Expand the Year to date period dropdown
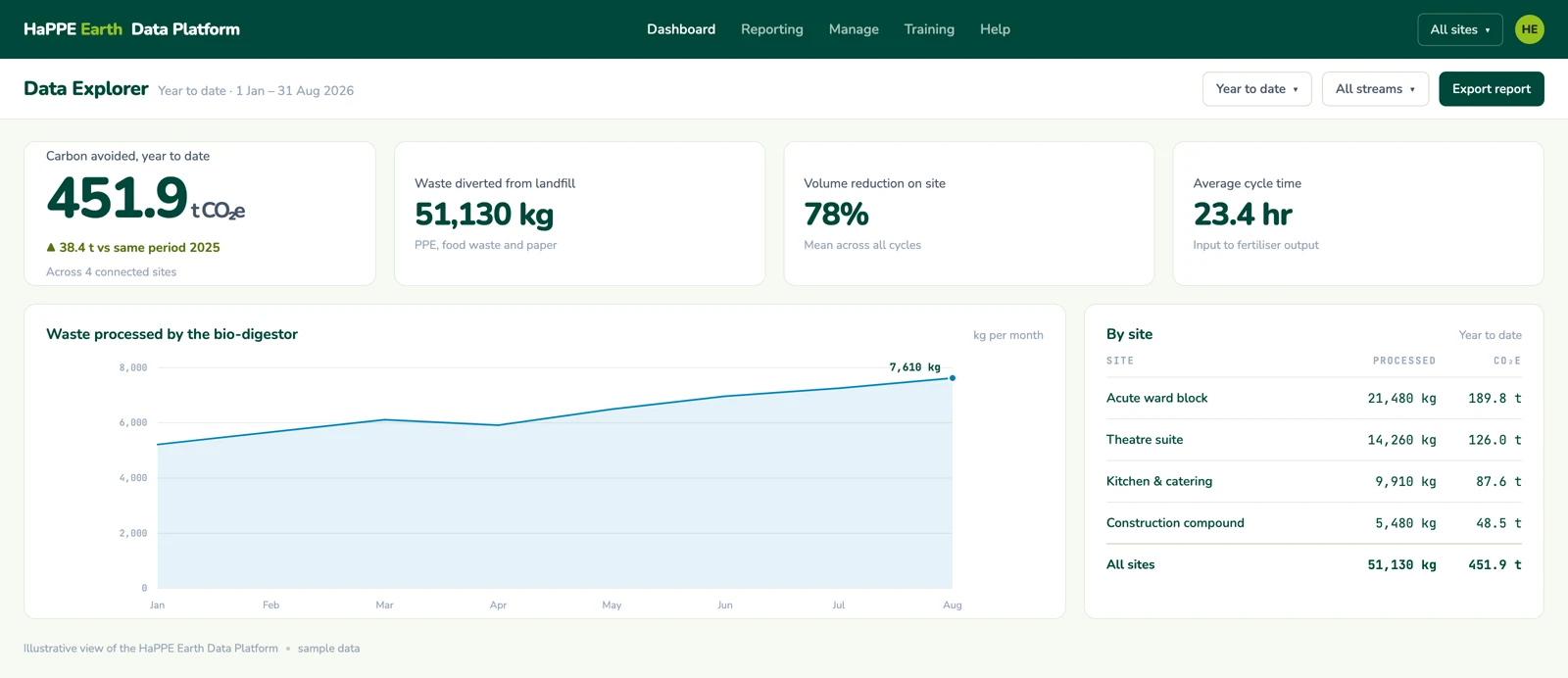Screen dimensions: 1568x678 1256,89
